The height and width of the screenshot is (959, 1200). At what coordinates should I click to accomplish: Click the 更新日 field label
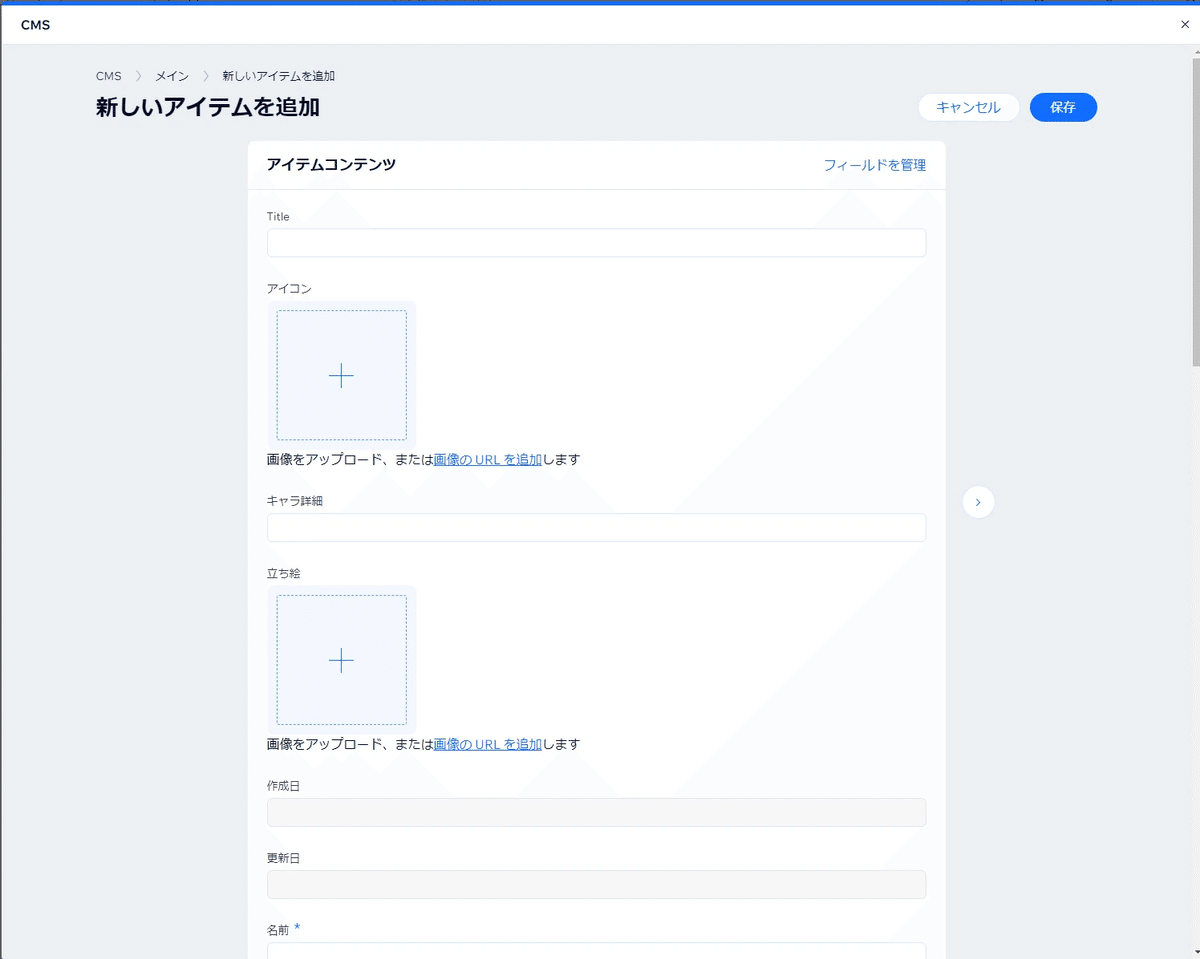coord(284,858)
